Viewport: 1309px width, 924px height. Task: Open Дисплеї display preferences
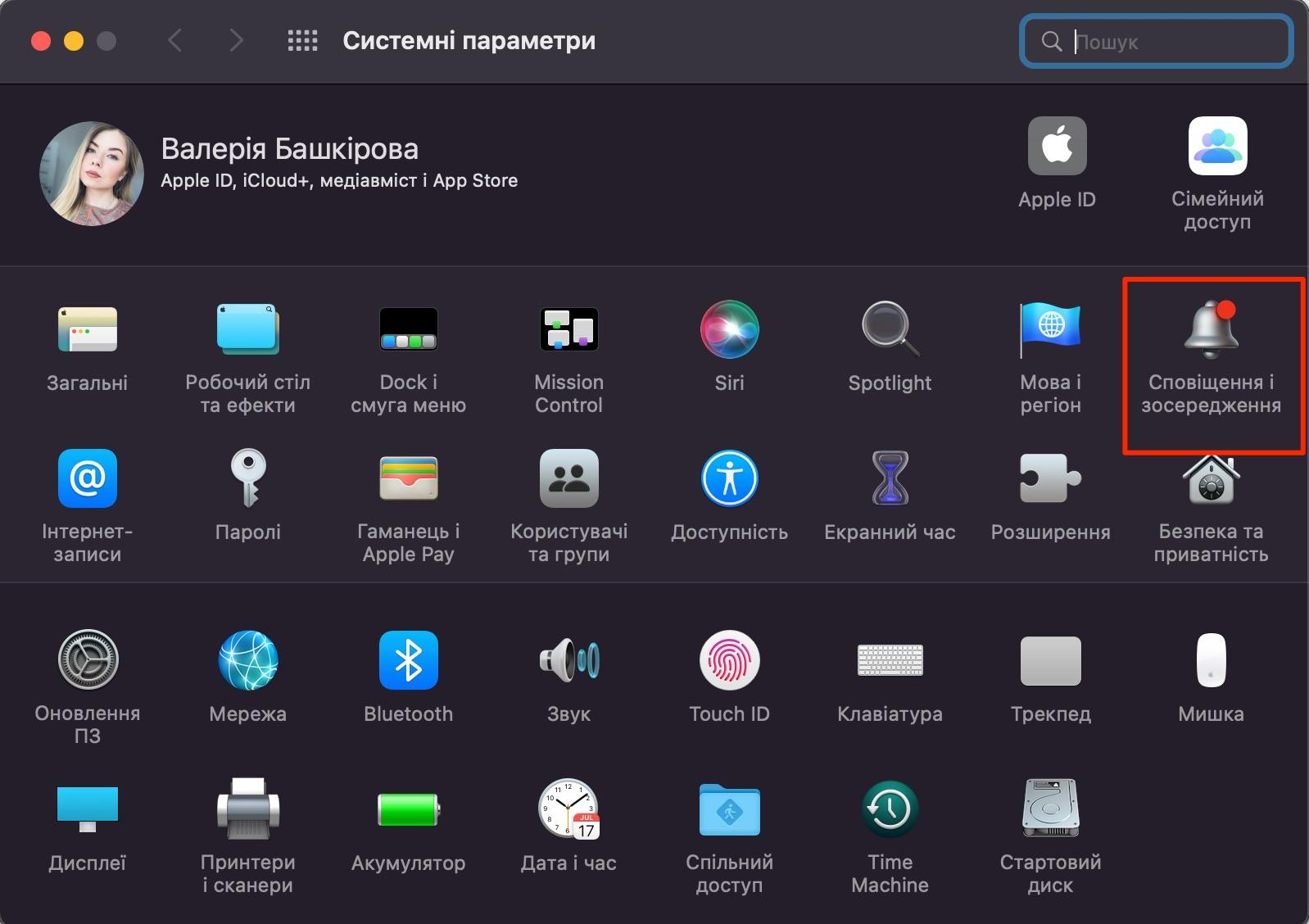pyautogui.click(x=88, y=809)
